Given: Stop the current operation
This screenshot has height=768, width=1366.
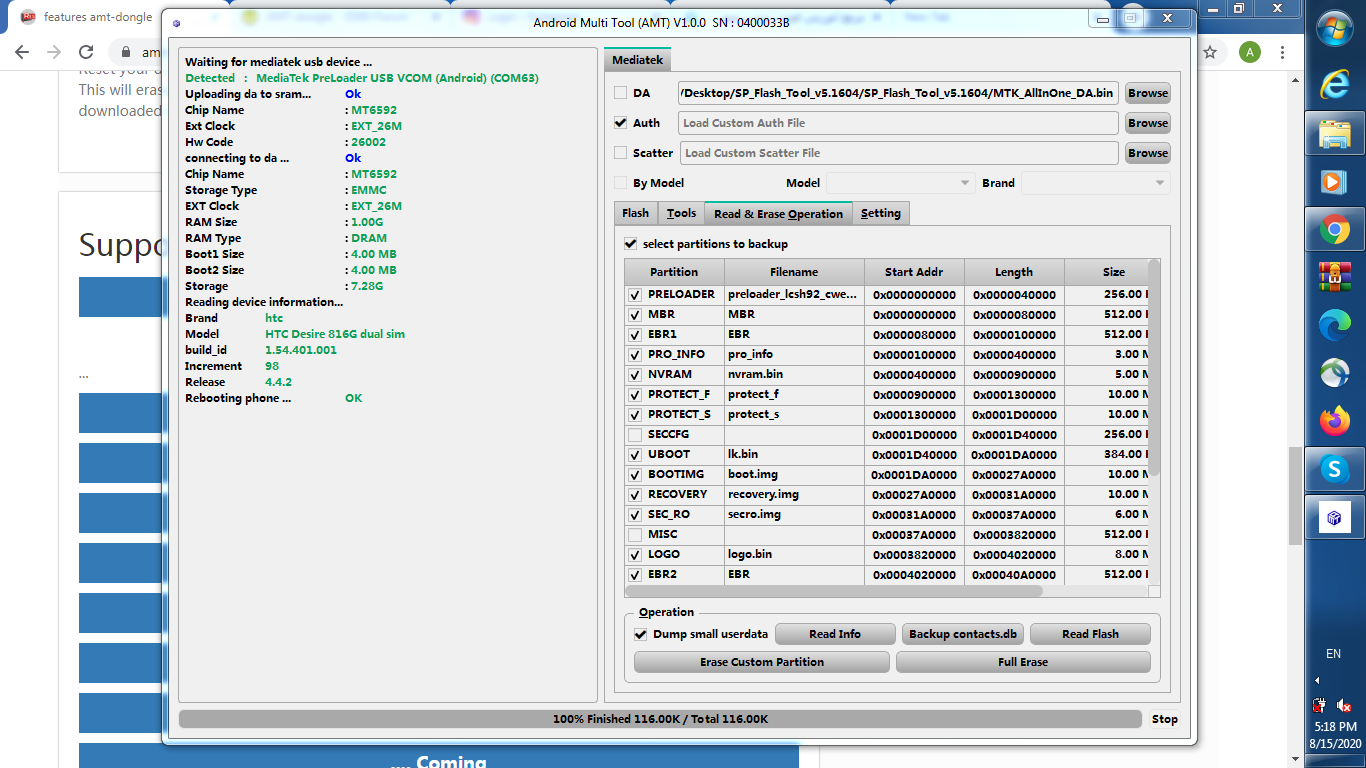Looking at the screenshot, I should (1165, 719).
